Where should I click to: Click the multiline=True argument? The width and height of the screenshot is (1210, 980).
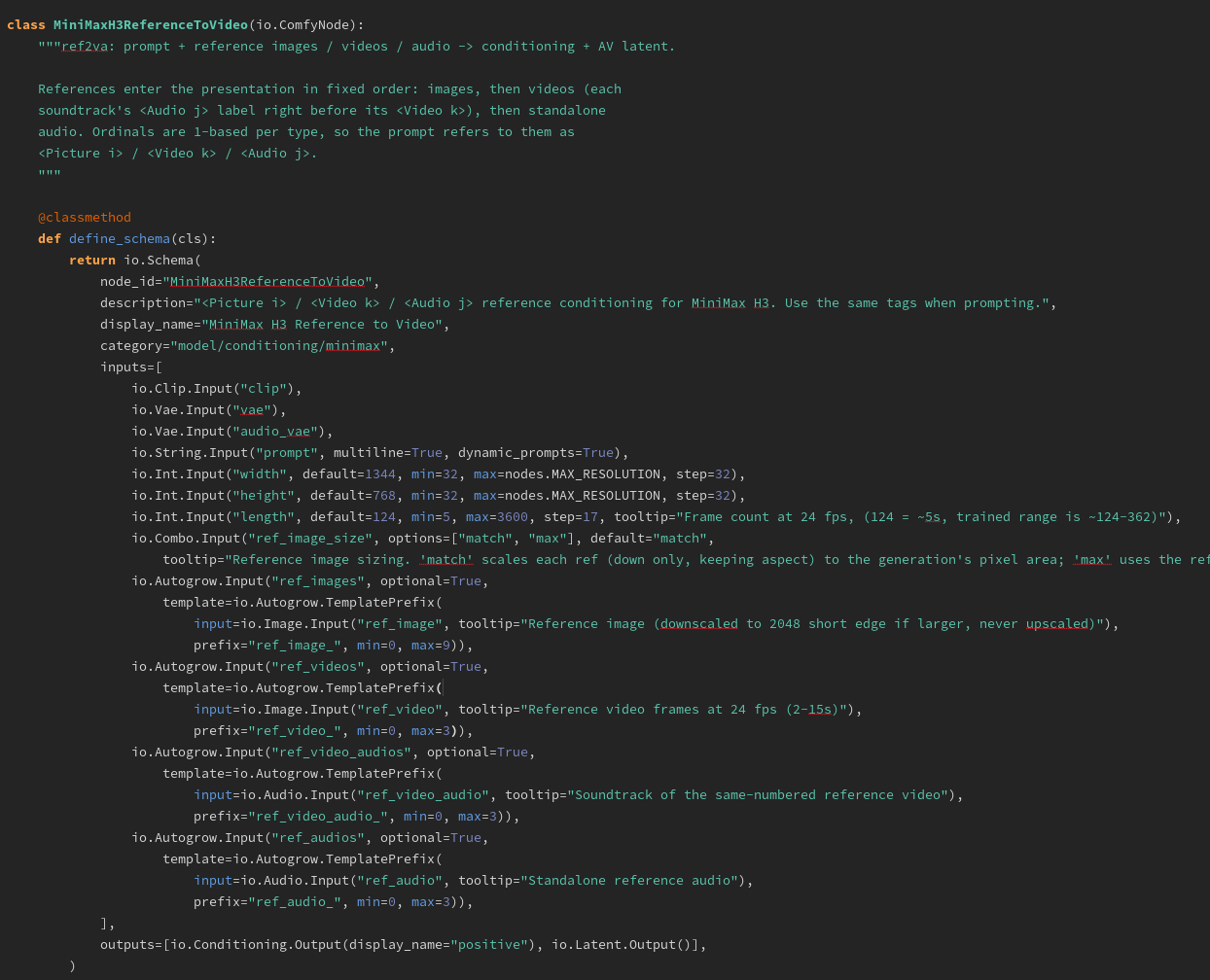[x=388, y=452]
